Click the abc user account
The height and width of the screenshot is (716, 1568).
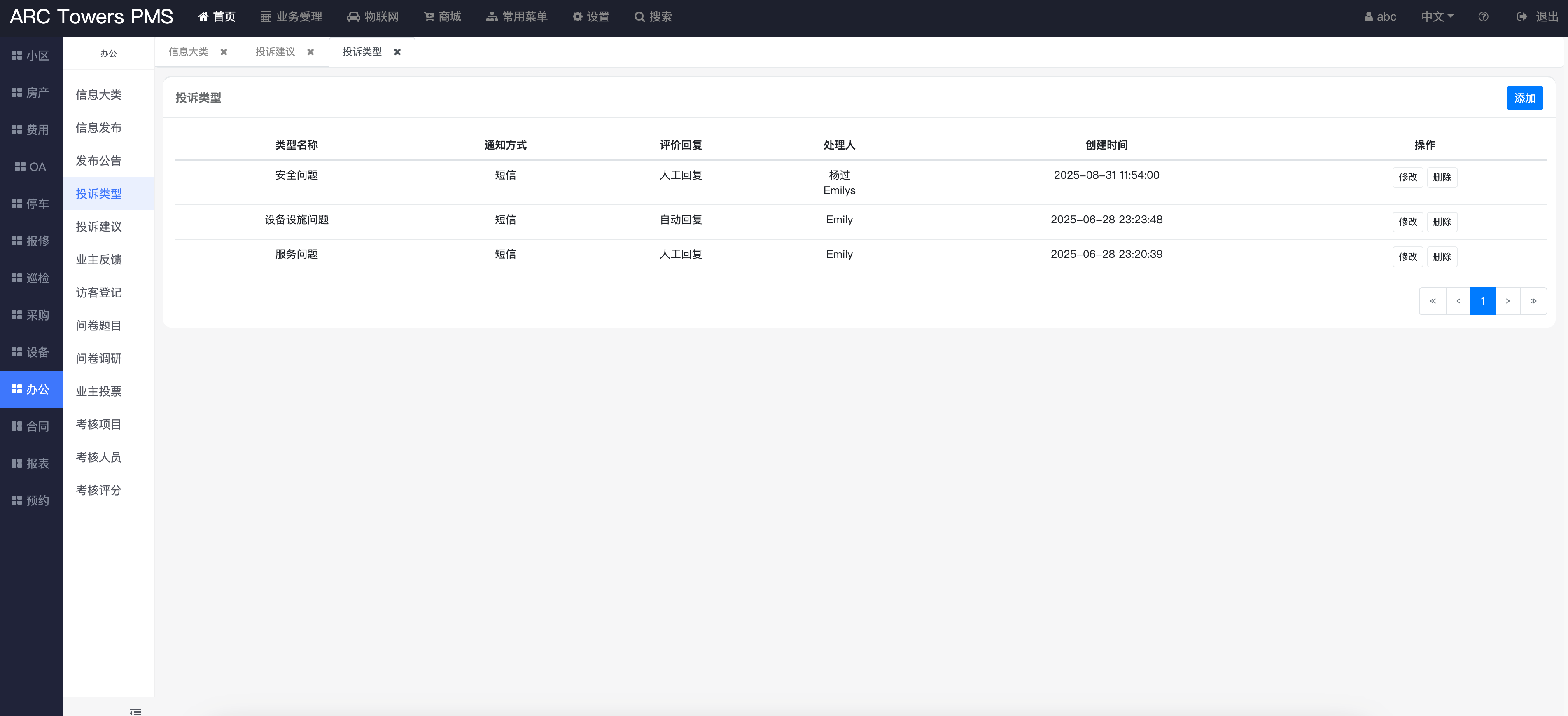pos(1380,17)
